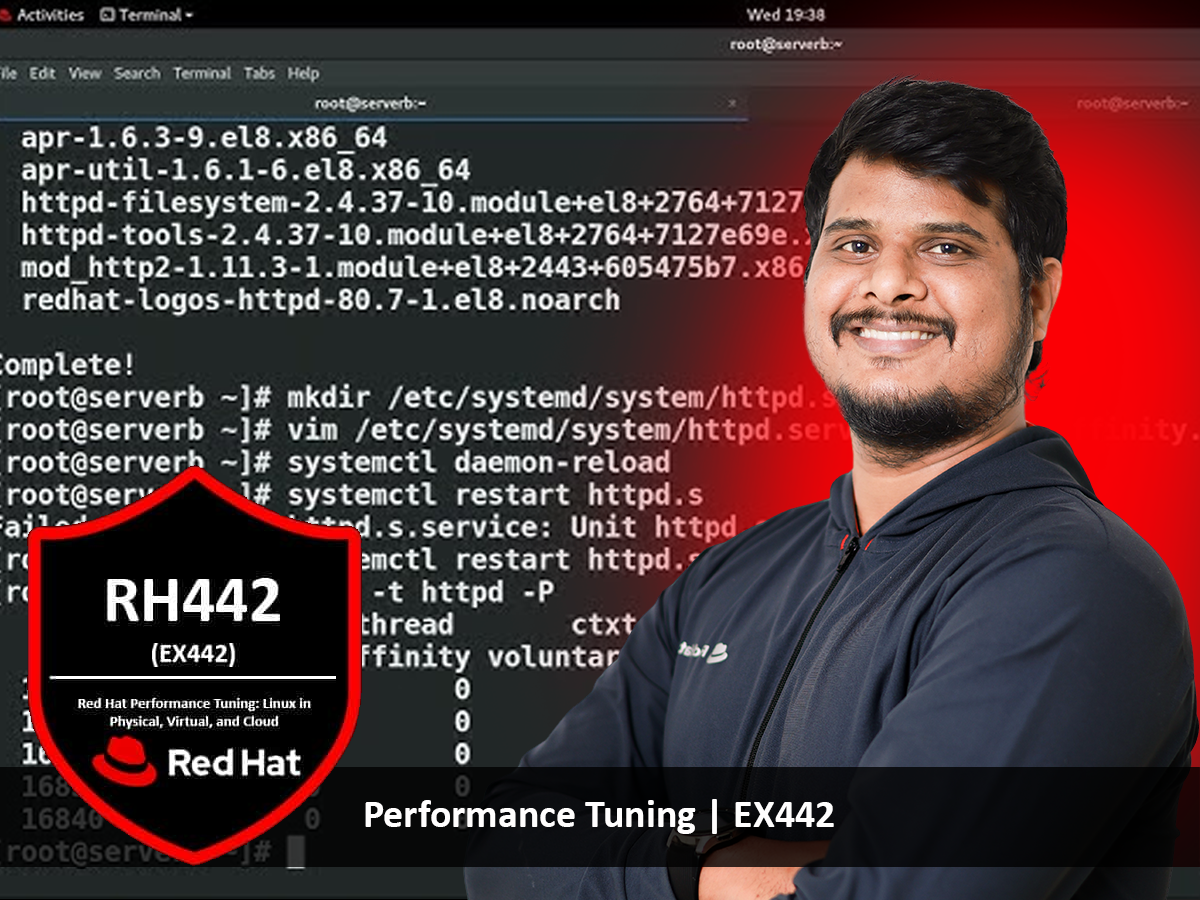Click the httpd-filesystem-2.4.37-10 package line
The height and width of the screenshot is (900, 1200).
(x=413, y=203)
